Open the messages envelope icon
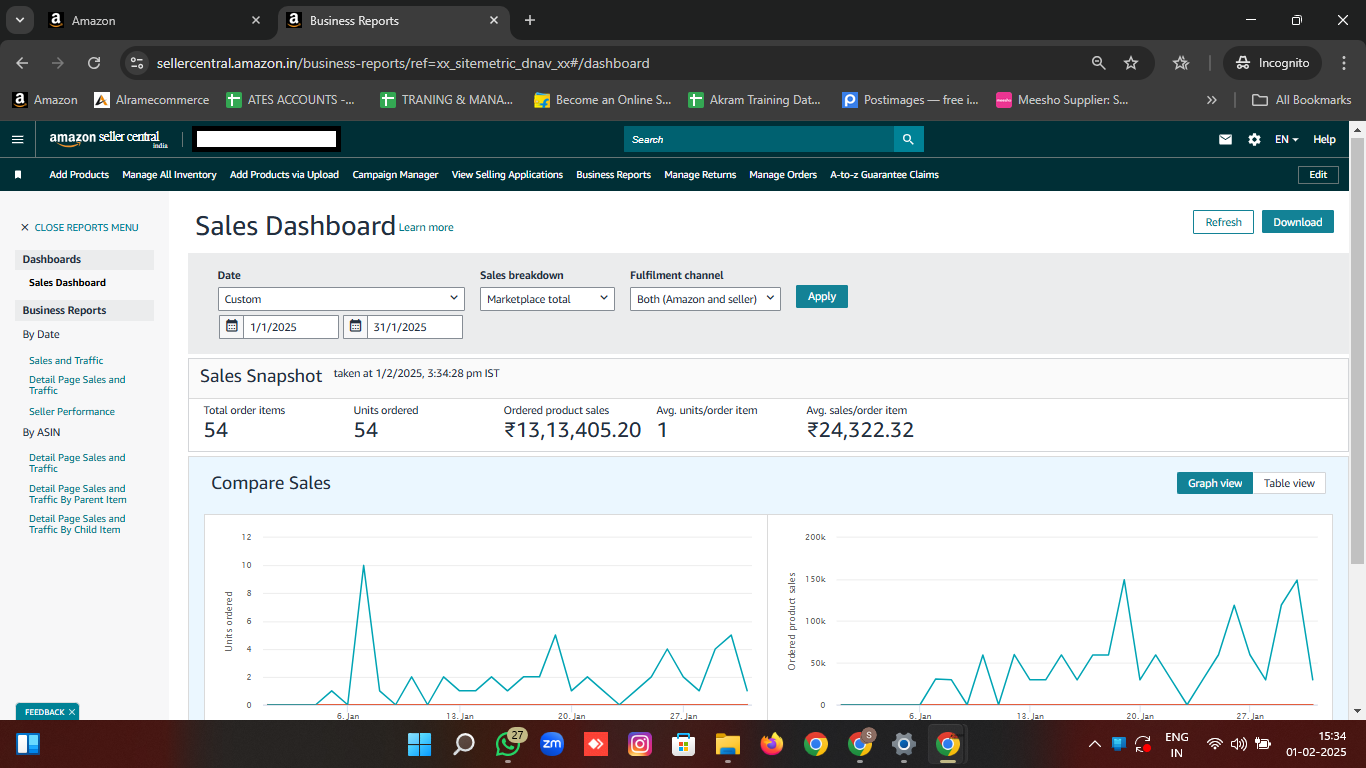The image size is (1366, 768). (x=1225, y=140)
